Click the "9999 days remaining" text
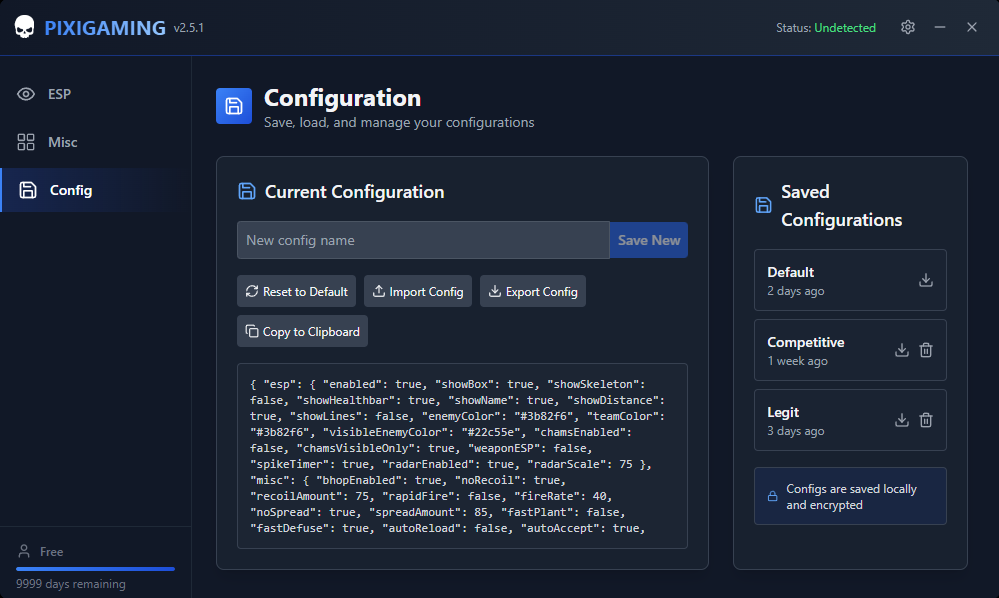The width and height of the screenshot is (999, 598). tap(71, 584)
